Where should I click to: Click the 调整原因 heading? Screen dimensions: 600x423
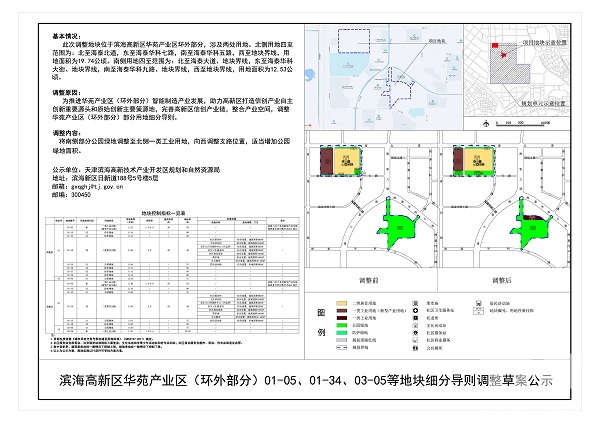[67, 93]
